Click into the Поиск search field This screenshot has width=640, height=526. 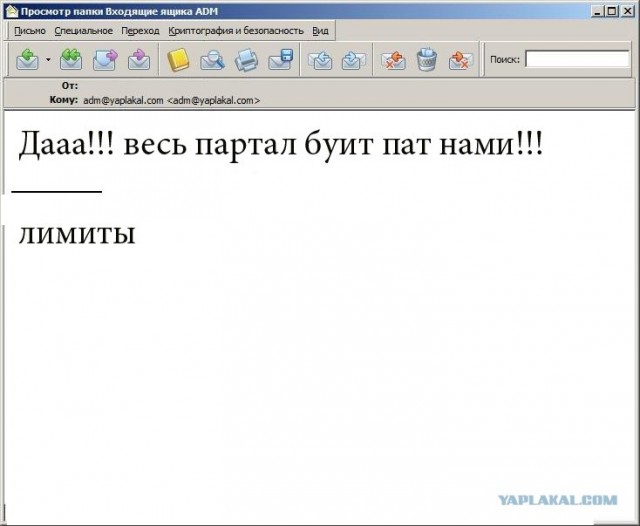[x=577, y=59]
